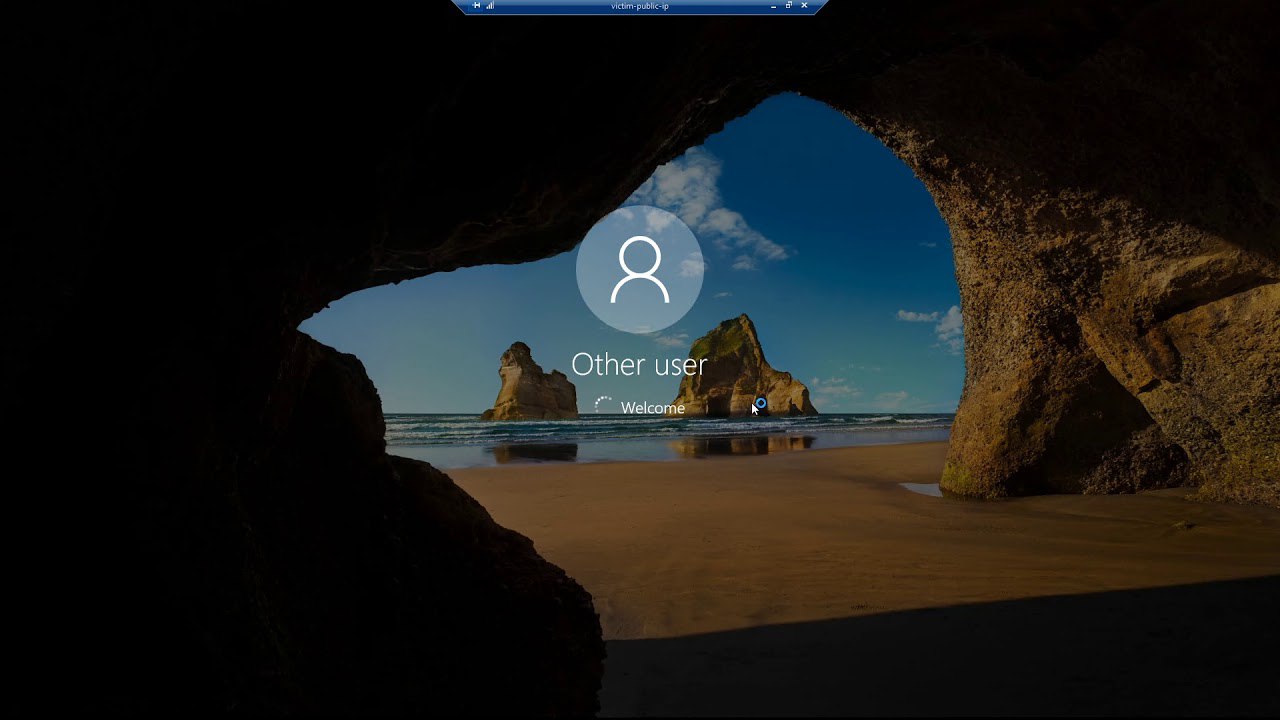Restore down the remote desktop window
This screenshot has width=1280, height=720.
click(789, 5)
